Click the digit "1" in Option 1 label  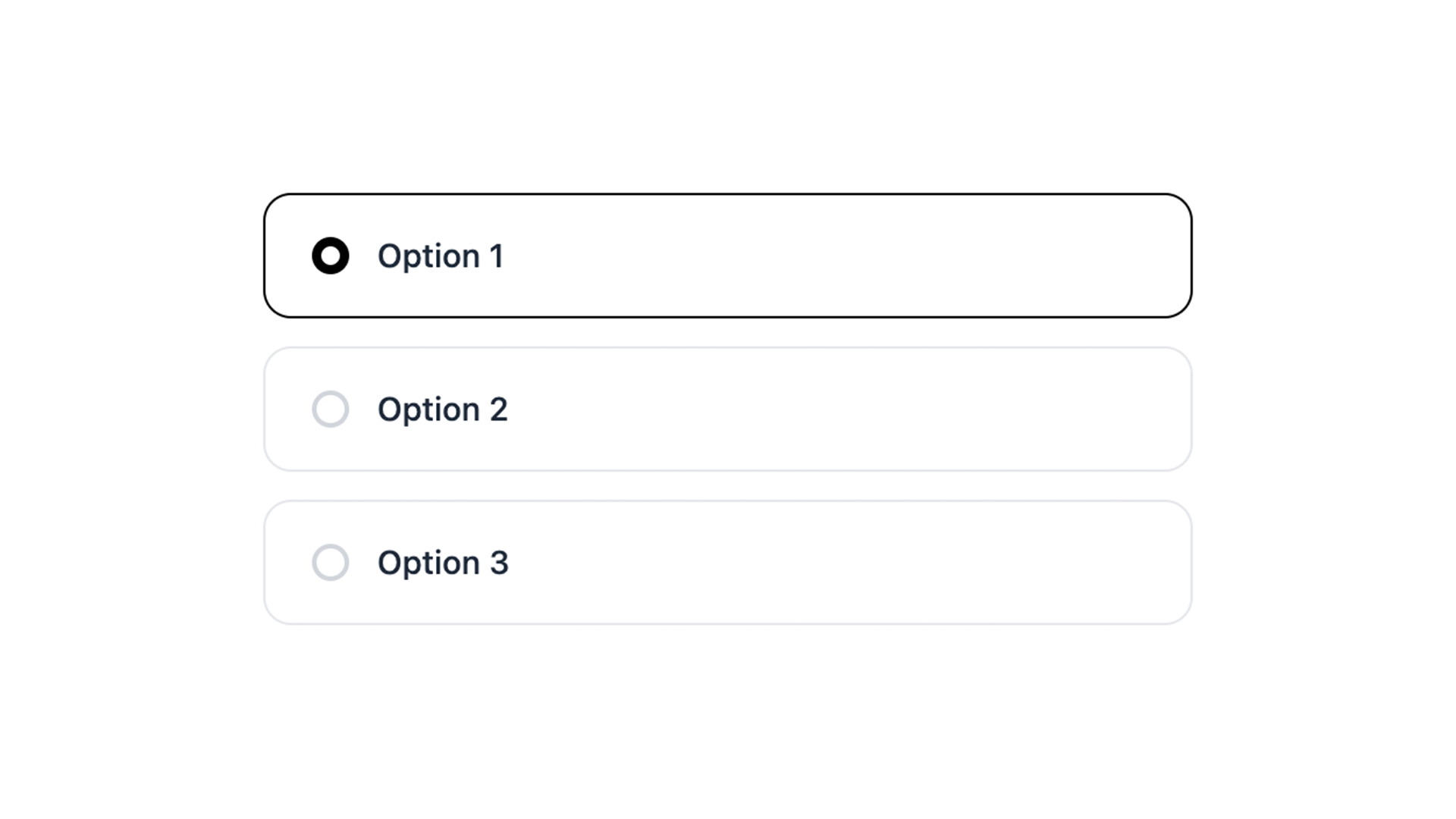coord(497,256)
